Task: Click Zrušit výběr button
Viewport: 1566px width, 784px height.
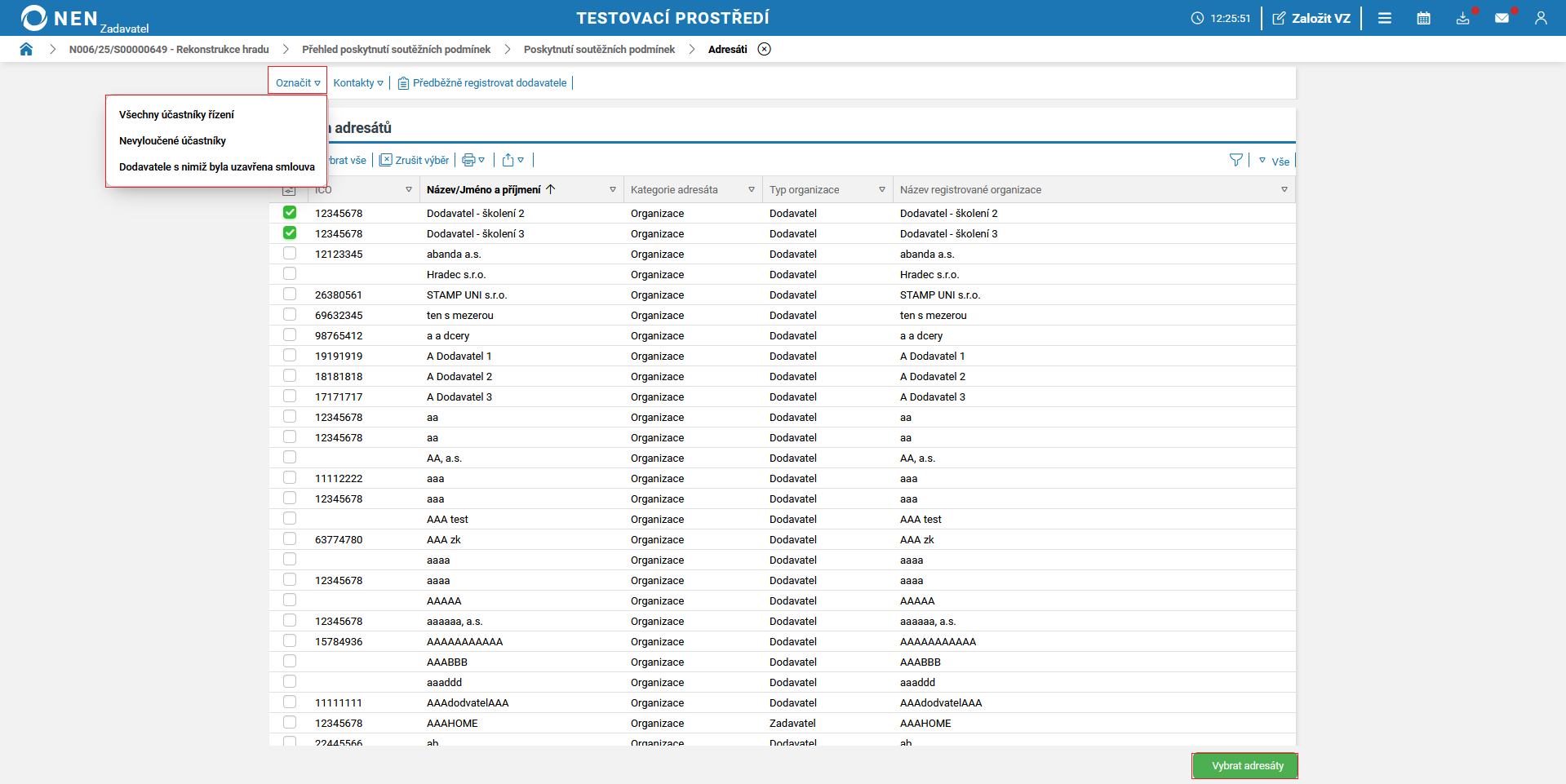Action: (x=415, y=160)
